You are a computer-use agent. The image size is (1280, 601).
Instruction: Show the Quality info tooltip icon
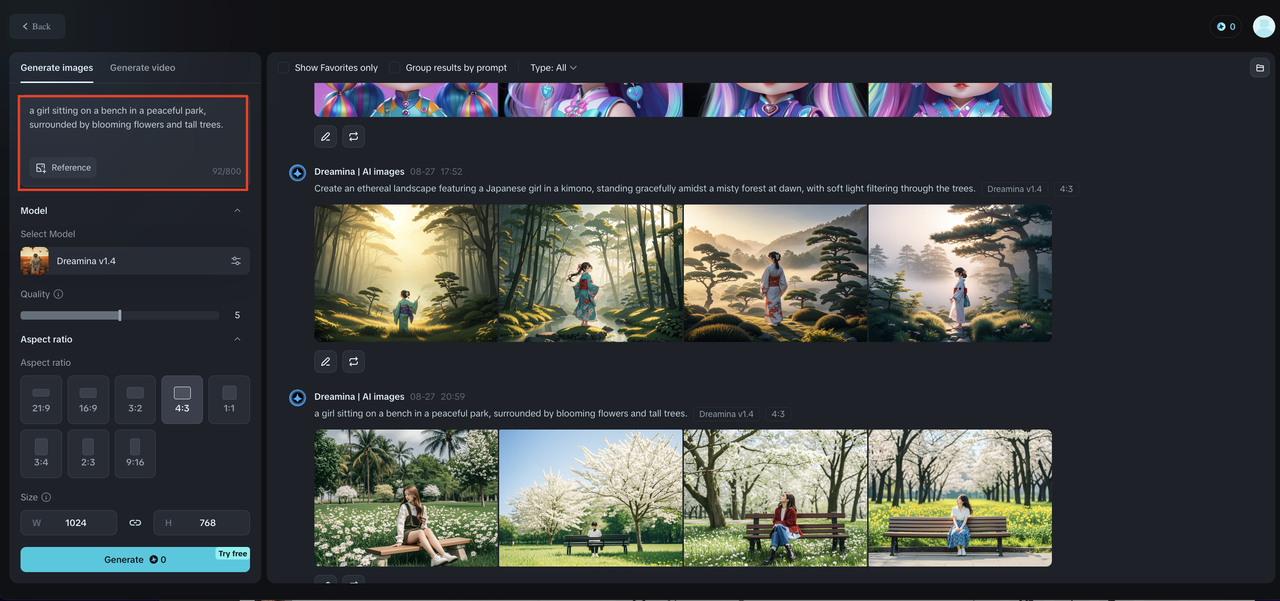[58, 294]
